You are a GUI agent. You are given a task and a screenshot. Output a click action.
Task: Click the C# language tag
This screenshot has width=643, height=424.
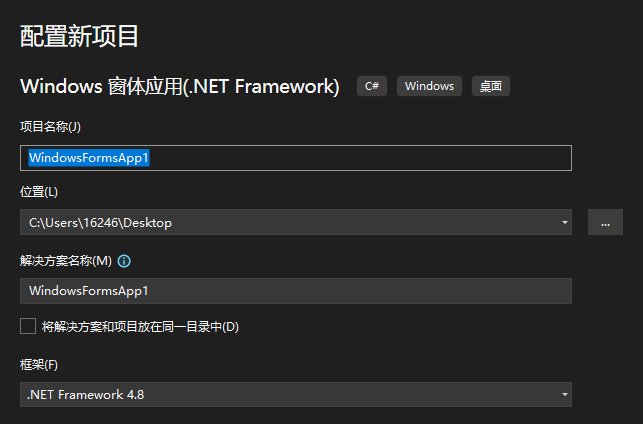point(372,86)
